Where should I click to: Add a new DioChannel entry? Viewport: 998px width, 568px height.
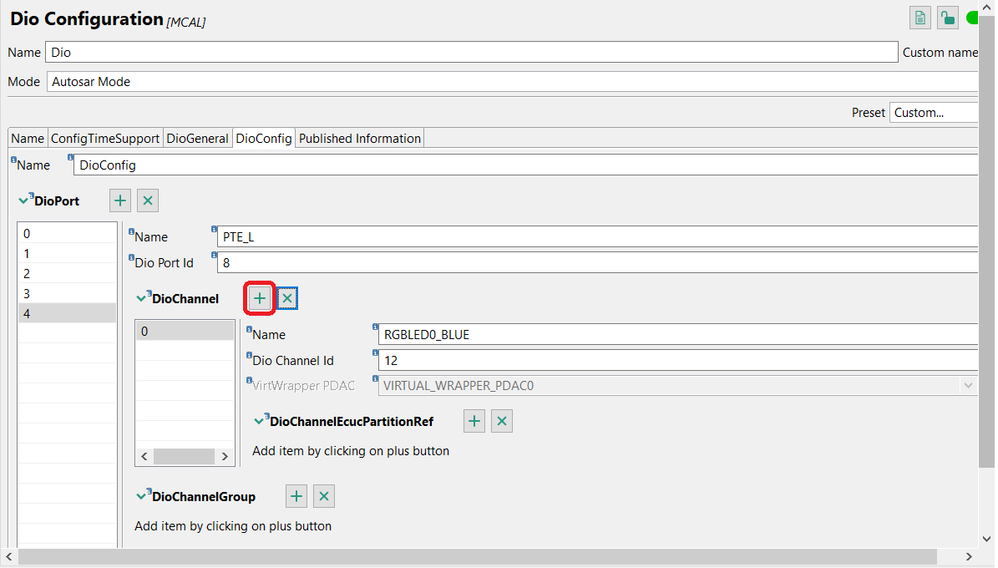click(x=260, y=298)
